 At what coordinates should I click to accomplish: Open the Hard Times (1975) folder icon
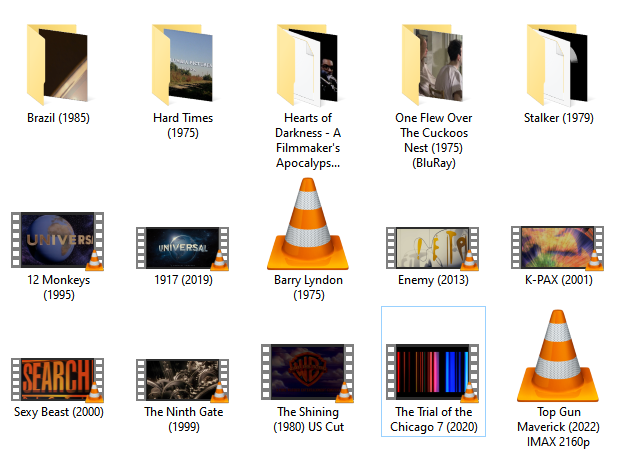(x=182, y=64)
